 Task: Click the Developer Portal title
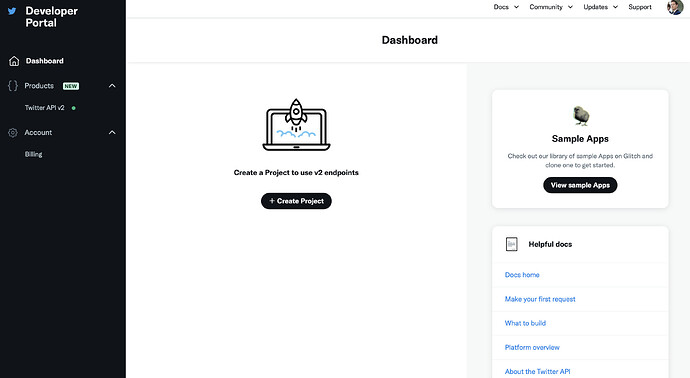tap(51, 17)
